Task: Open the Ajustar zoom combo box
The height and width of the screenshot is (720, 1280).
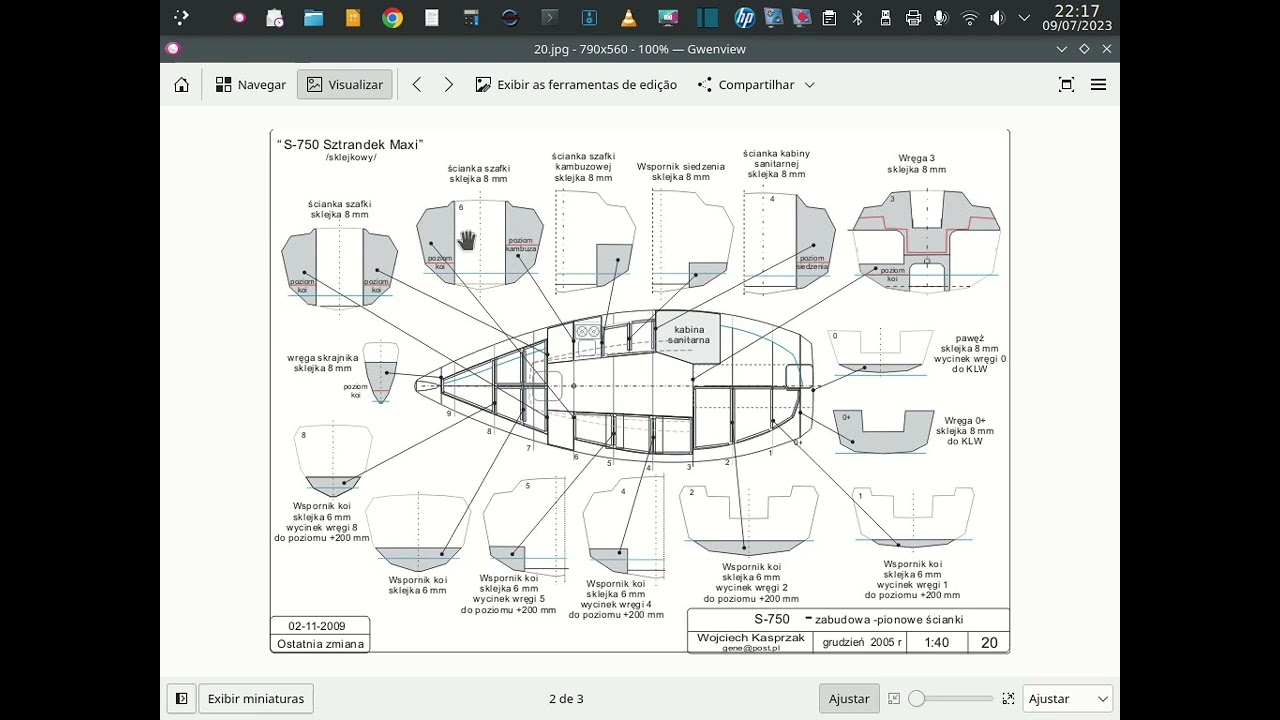Action: click(1067, 699)
